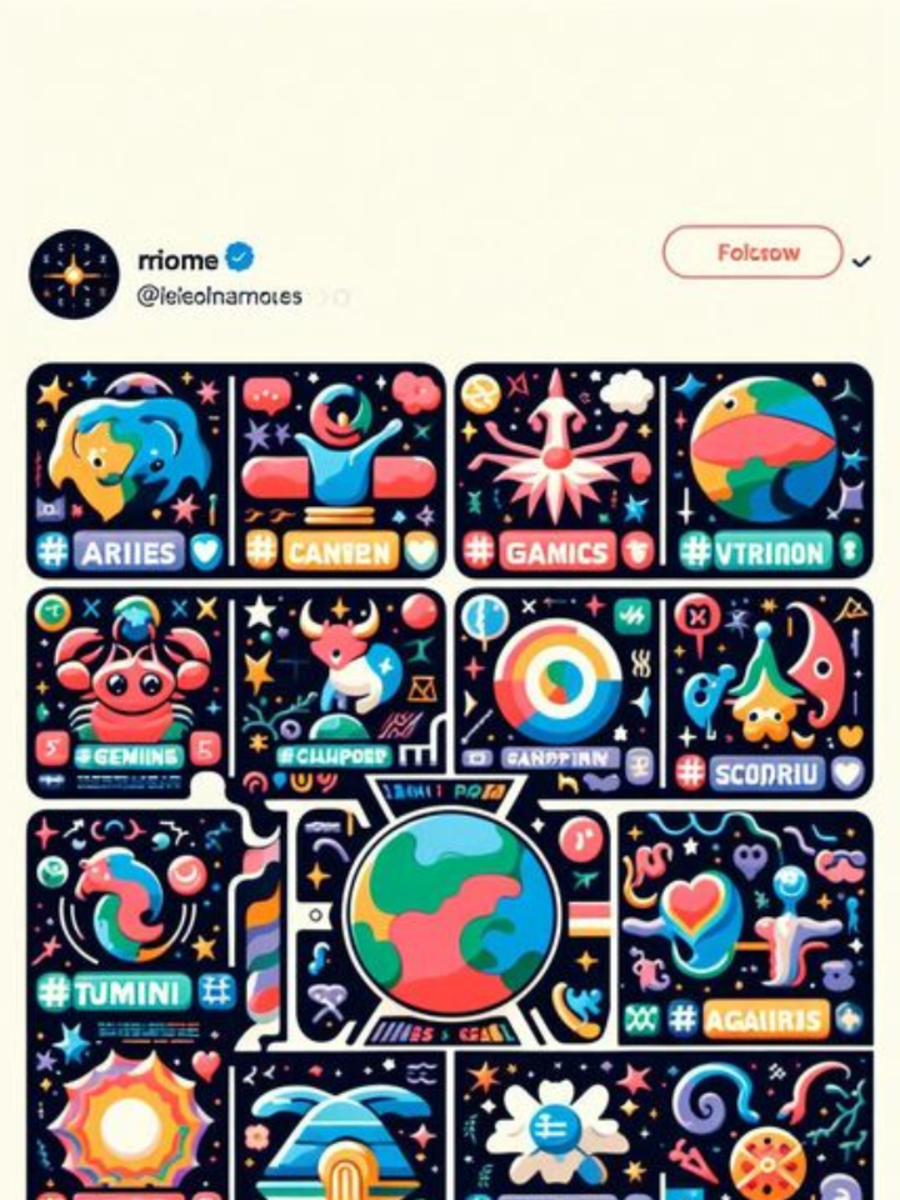The height and width of the screenshot is (1200, 900).
Task: Click the central globe illustration
Action: coord(453,911)
